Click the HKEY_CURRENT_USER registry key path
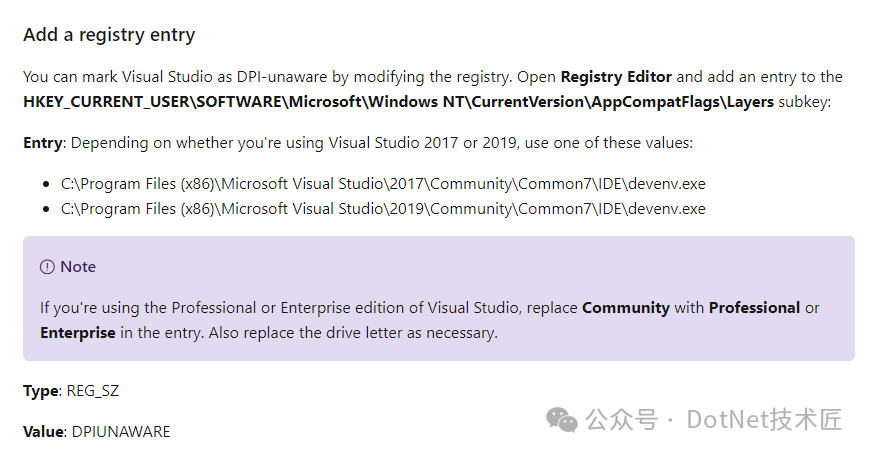Image resolution: width=870 pixels, height=454 pixels. click(398, 102)
